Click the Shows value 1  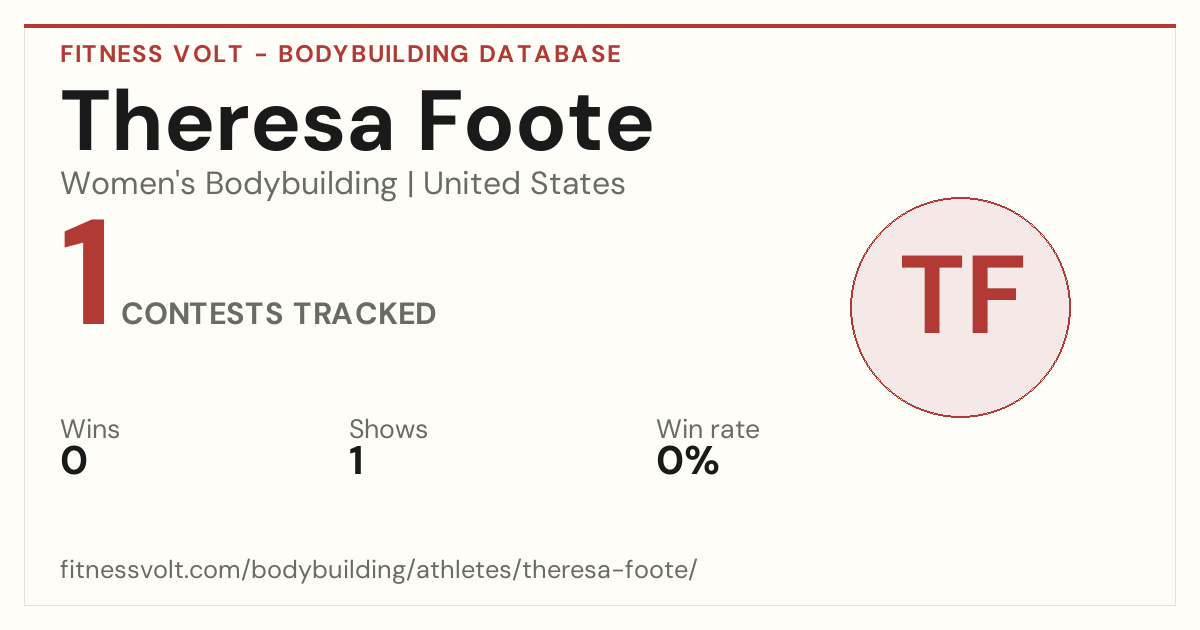(356, 461)
